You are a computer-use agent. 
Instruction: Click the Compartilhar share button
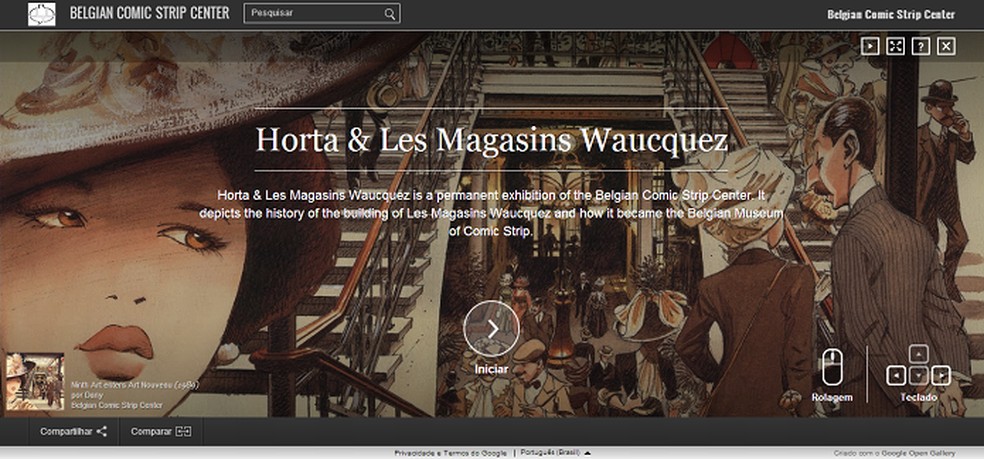(73, 432)
